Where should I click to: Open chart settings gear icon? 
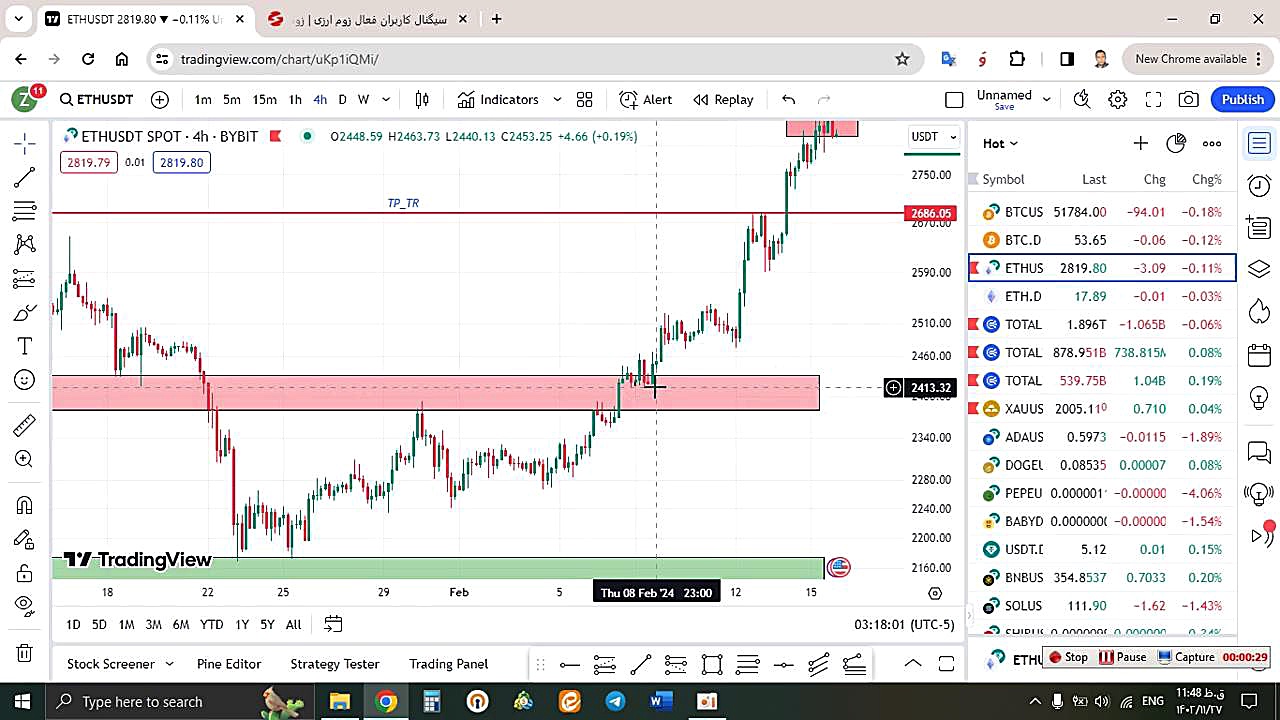1118,99
